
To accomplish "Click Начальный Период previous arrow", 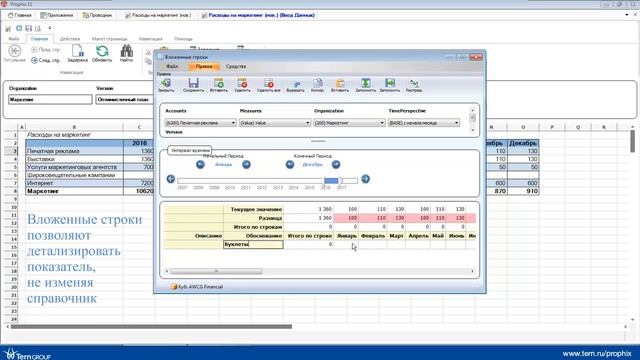I will 200,164.
